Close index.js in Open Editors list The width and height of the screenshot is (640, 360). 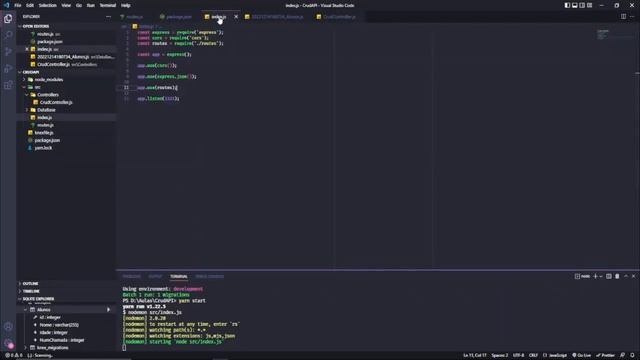click(27, 49)
